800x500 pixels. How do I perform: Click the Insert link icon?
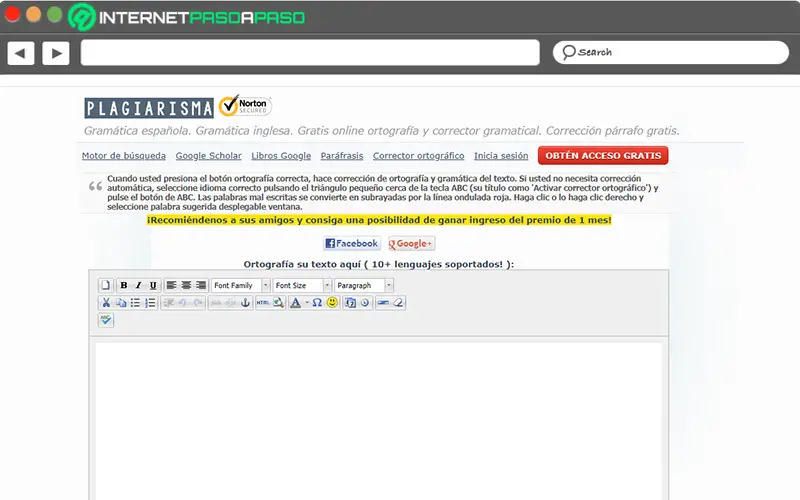(216, 303)
